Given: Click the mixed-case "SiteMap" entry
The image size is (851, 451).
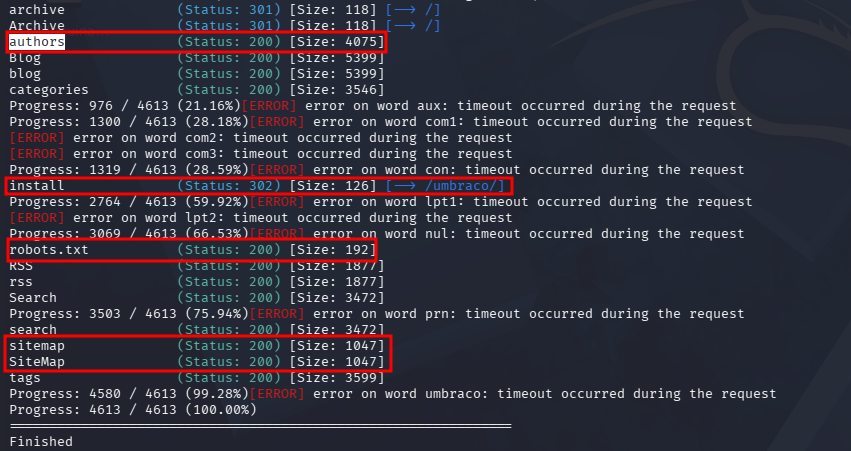Looking at the screenshot, I should [37, 361].
